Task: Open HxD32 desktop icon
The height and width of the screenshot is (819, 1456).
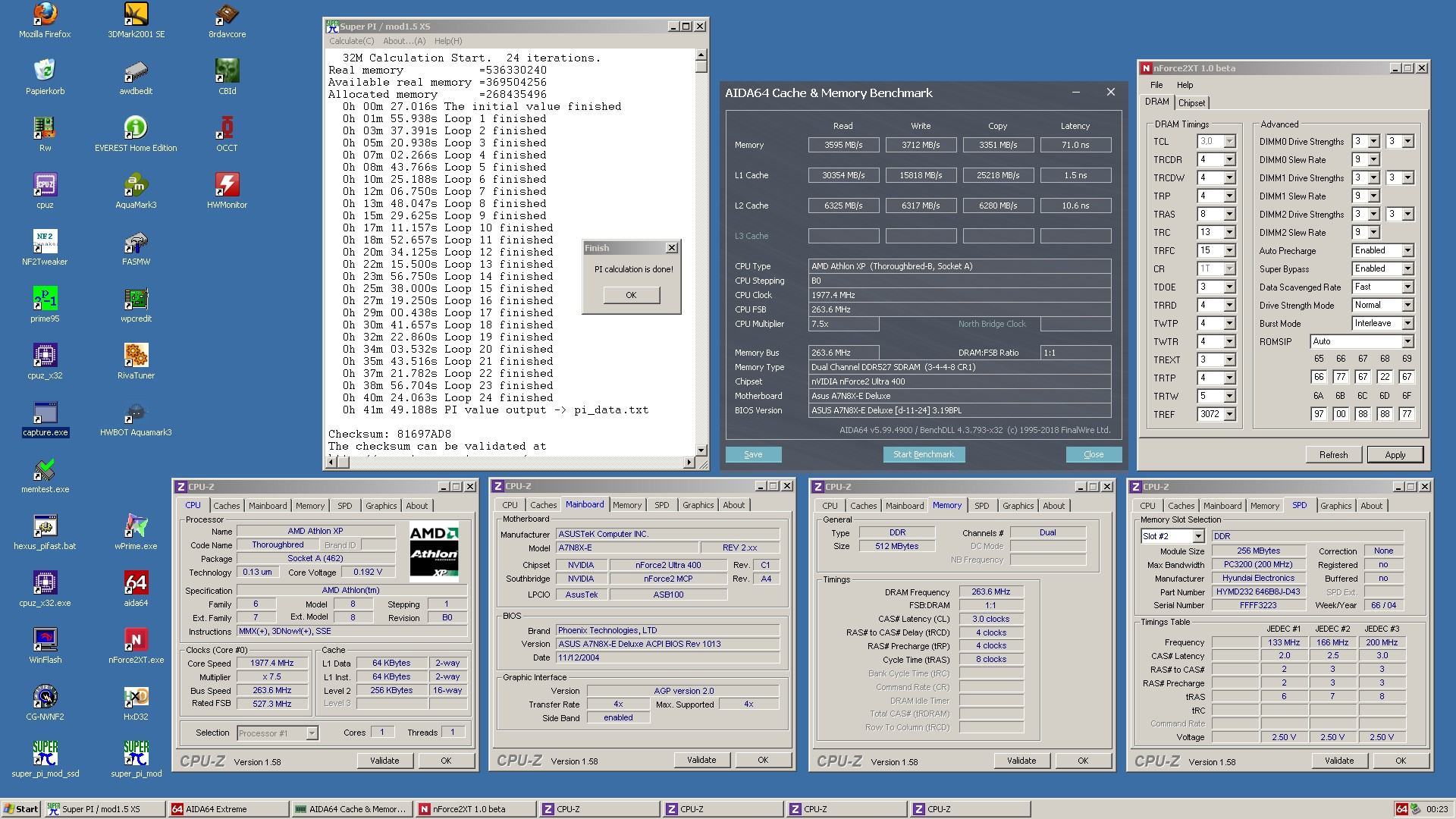Action: coord(136,702)
